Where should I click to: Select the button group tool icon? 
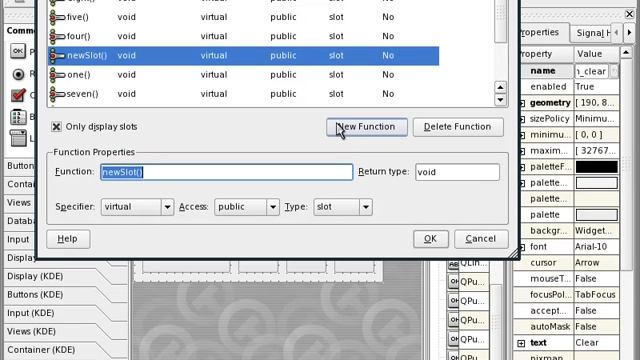point(18,117)
